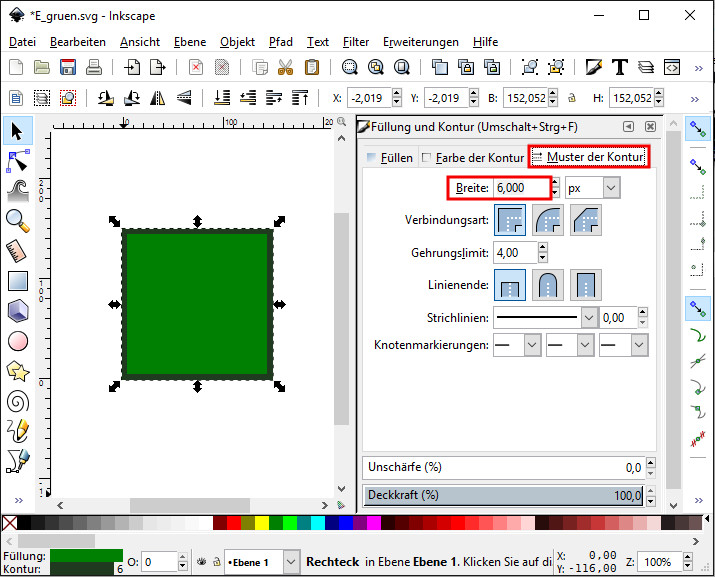Raise selection to top icon
This screenshot has height=577, width=715.
pyautogui.click(x=300, y=98)
